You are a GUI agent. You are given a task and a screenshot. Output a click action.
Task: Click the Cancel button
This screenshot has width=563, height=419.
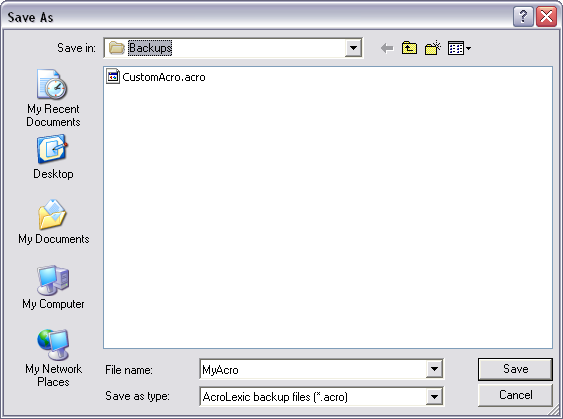click(515, 395)
